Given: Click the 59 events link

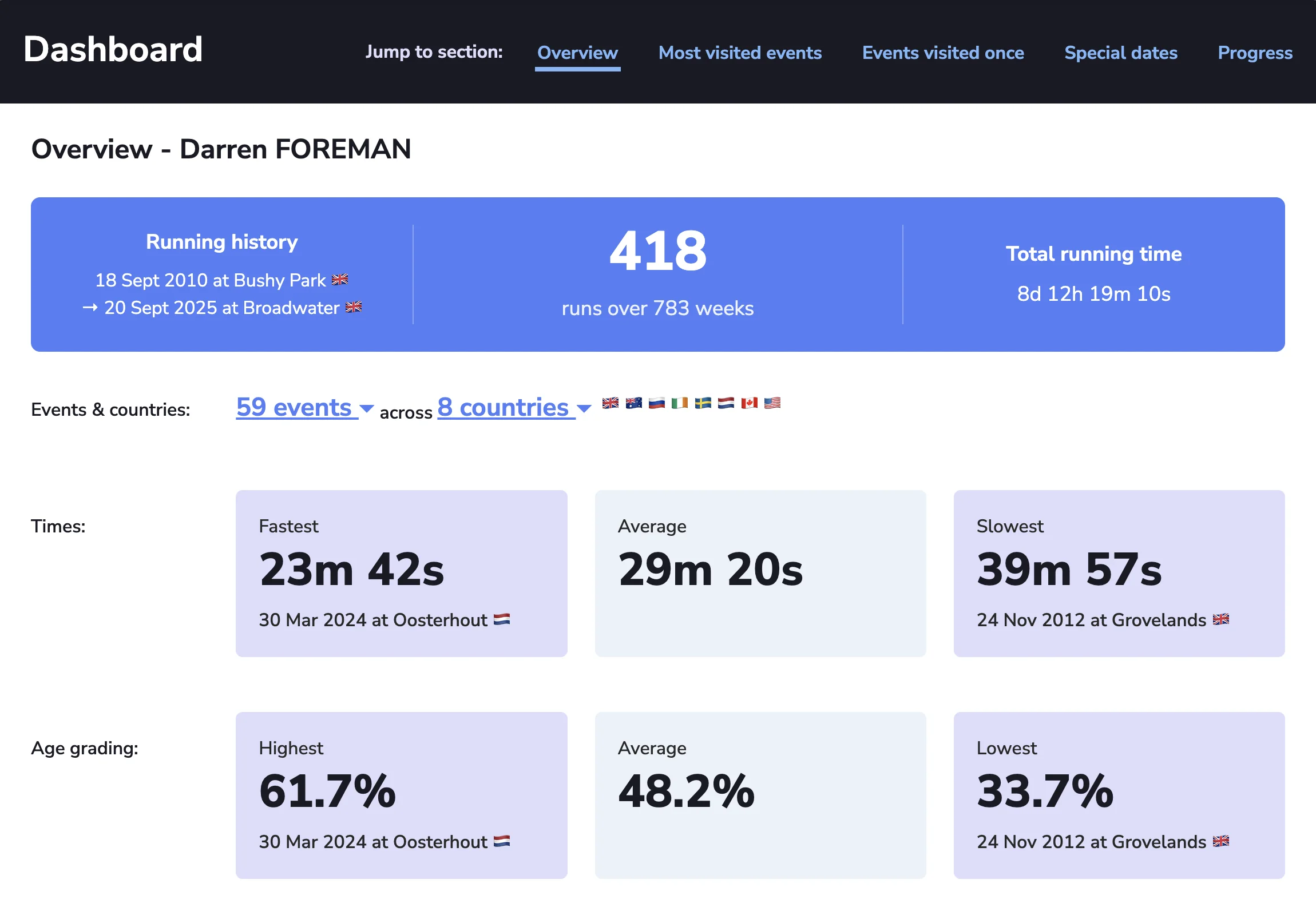Looking at the screenshot, I should 295,408.
